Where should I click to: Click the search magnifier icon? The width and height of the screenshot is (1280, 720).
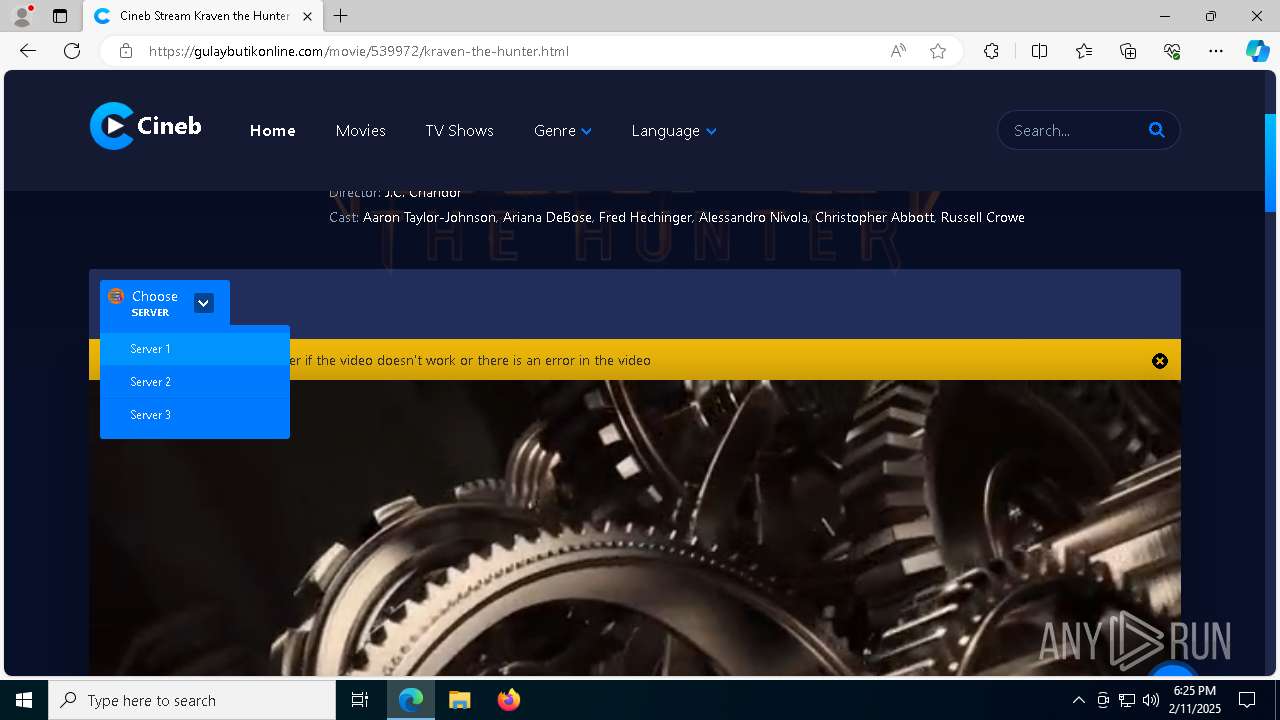tap(1157, 130)
